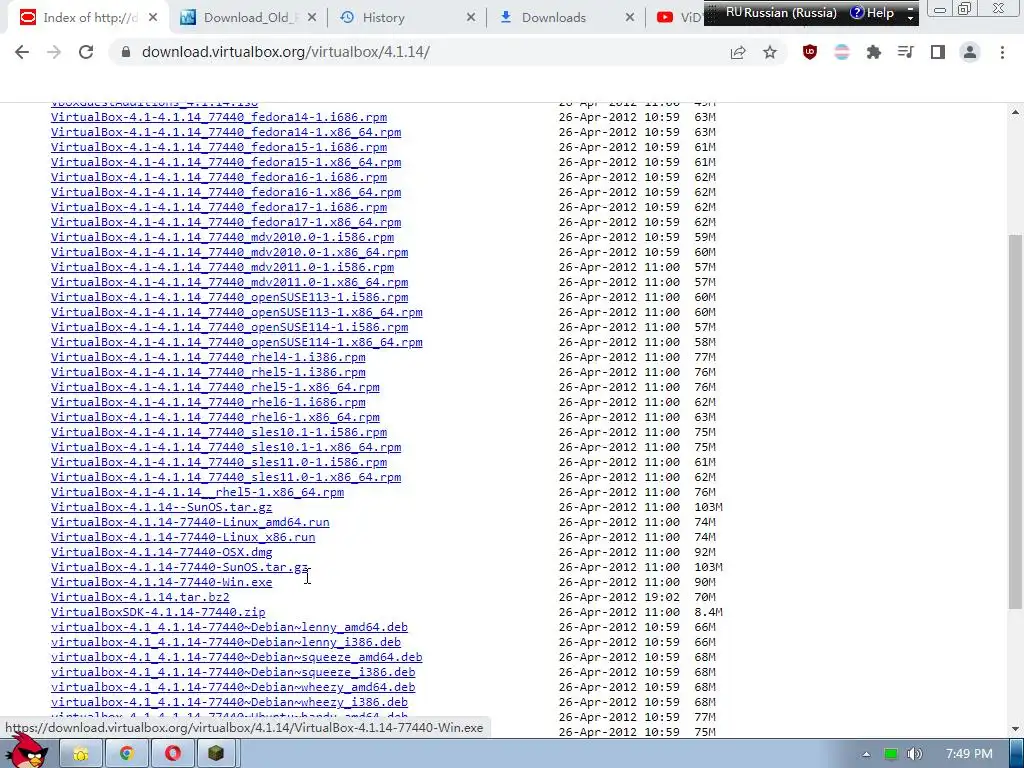
Task: Bookmark this page with the star icon
Action: coord(770,52)
